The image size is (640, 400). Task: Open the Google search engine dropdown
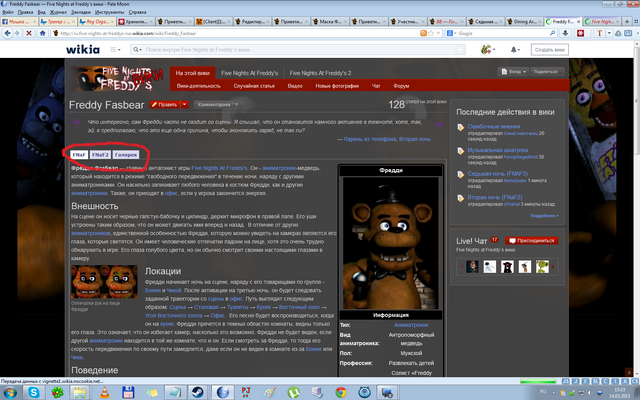(452, 33)
